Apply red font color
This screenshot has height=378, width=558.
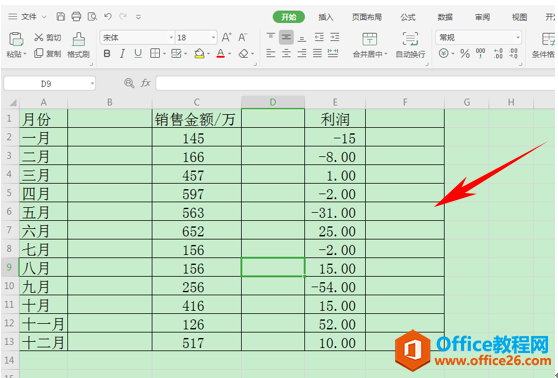(x=221, y=54)
